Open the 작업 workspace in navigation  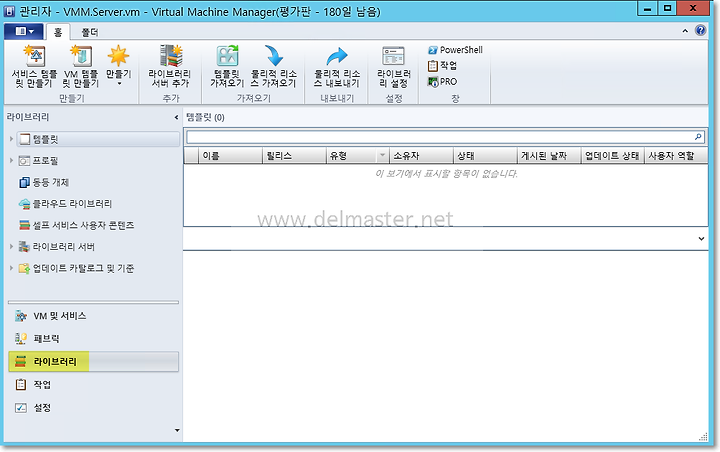coord(93,384)
